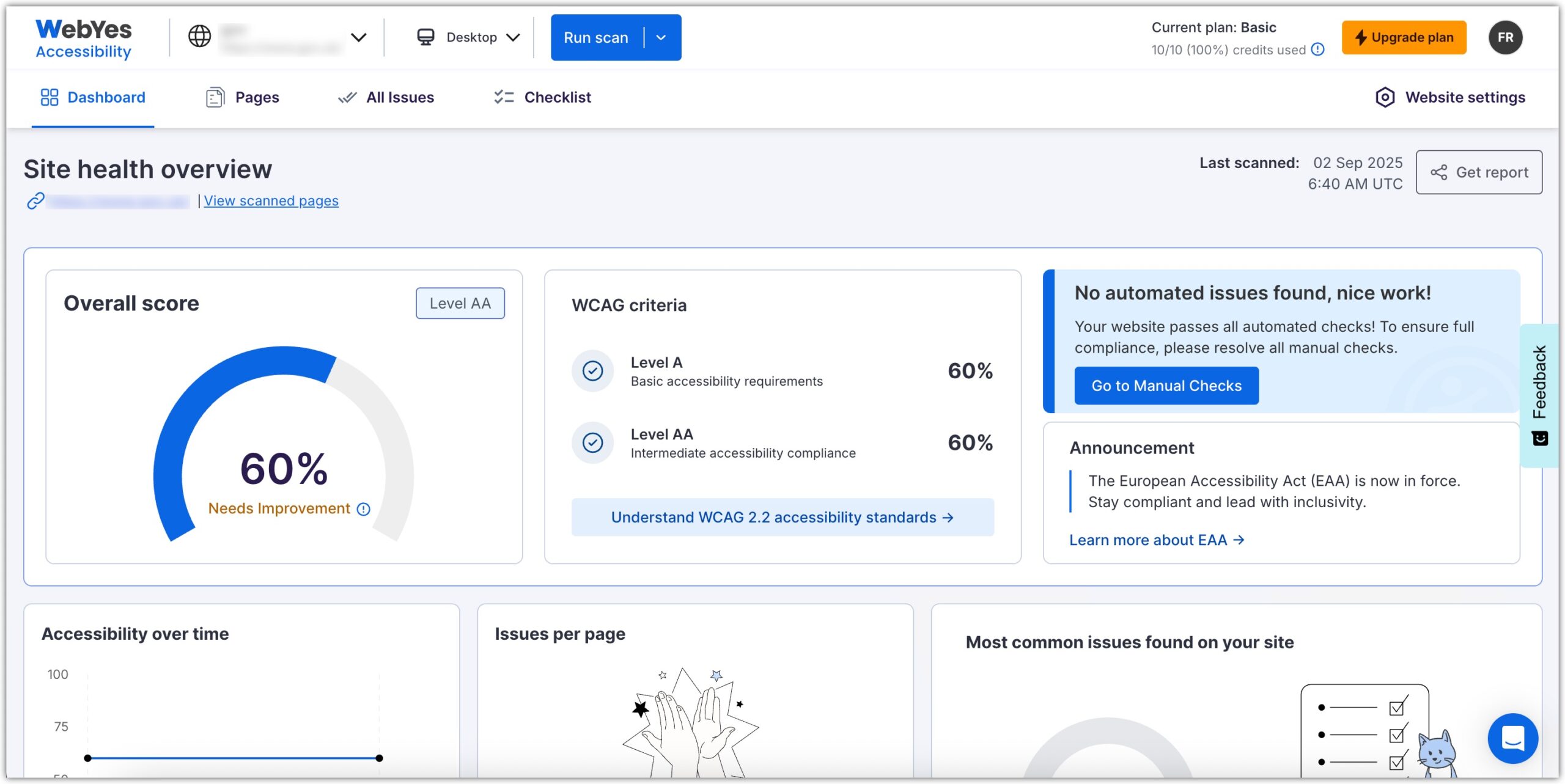Open the Run scan options arrow
1565x784 pixels.
661,37
